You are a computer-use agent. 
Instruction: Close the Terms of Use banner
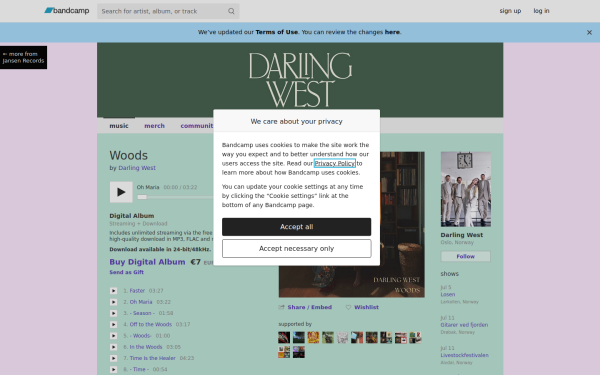pos(589,33)
